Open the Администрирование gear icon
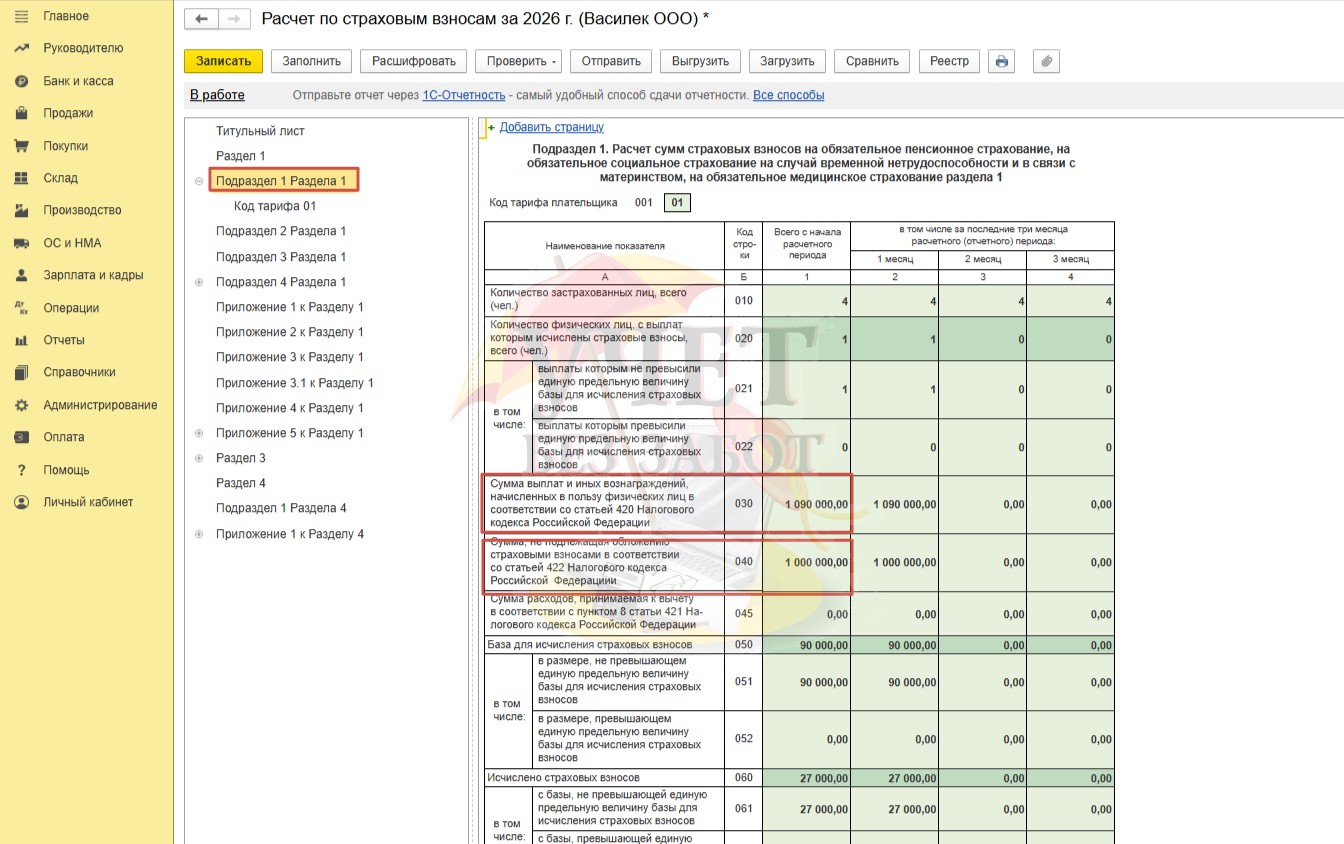Image resolution: width=1344 pixels, height=844 pixels. [21, 405]
